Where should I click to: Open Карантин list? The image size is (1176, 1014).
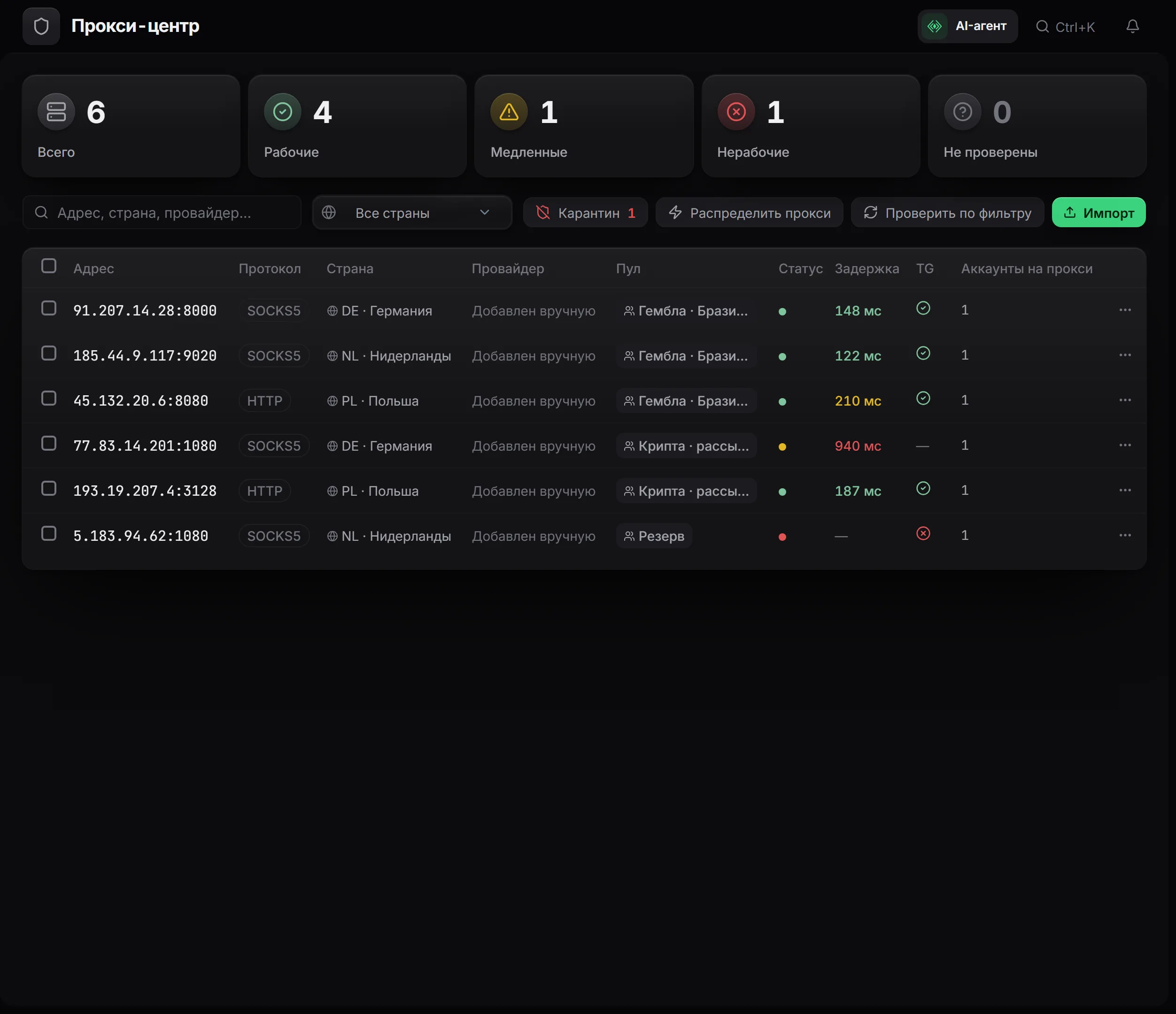coord(585,213)
